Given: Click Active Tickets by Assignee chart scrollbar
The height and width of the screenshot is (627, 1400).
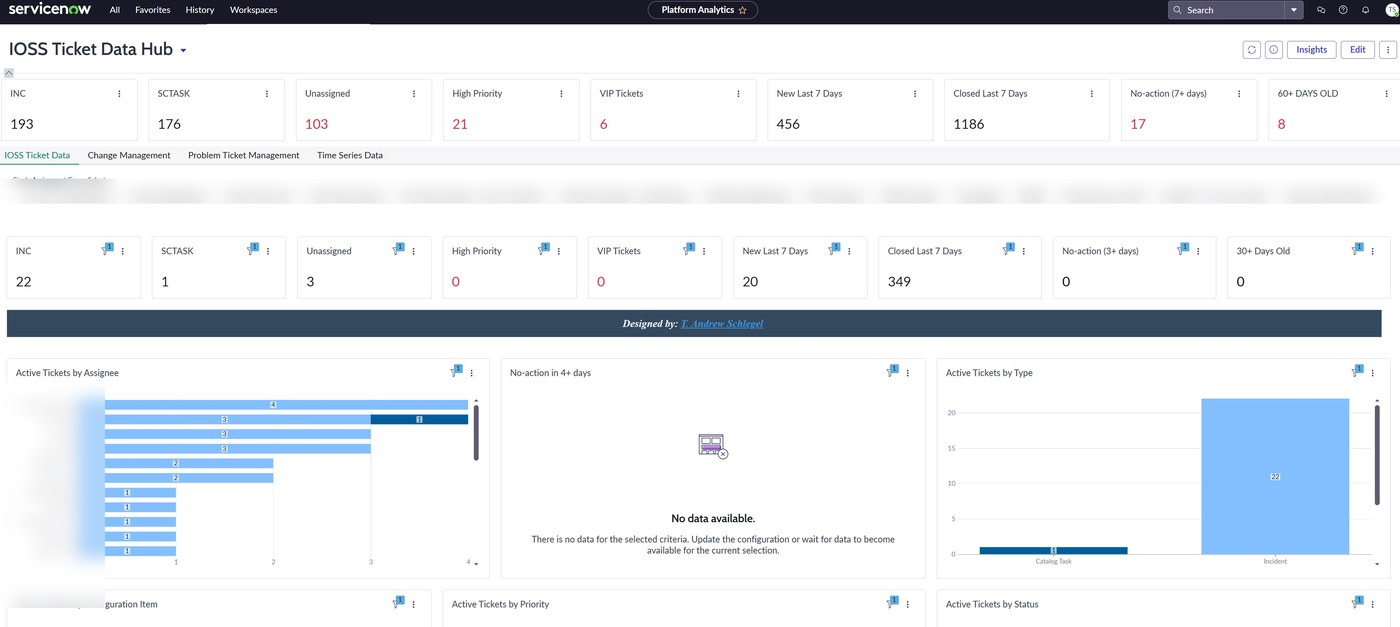Looking at the screenshot, I should pyautogui.click(x=476, y=433).
